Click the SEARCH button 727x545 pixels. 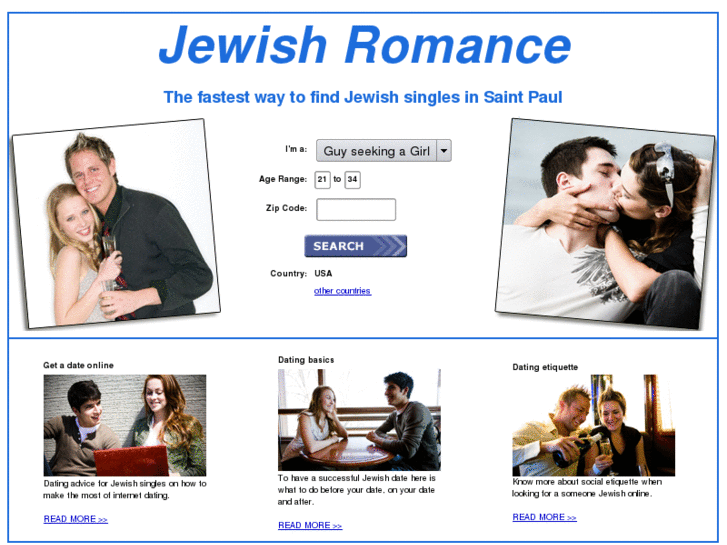tap(356, 246)
